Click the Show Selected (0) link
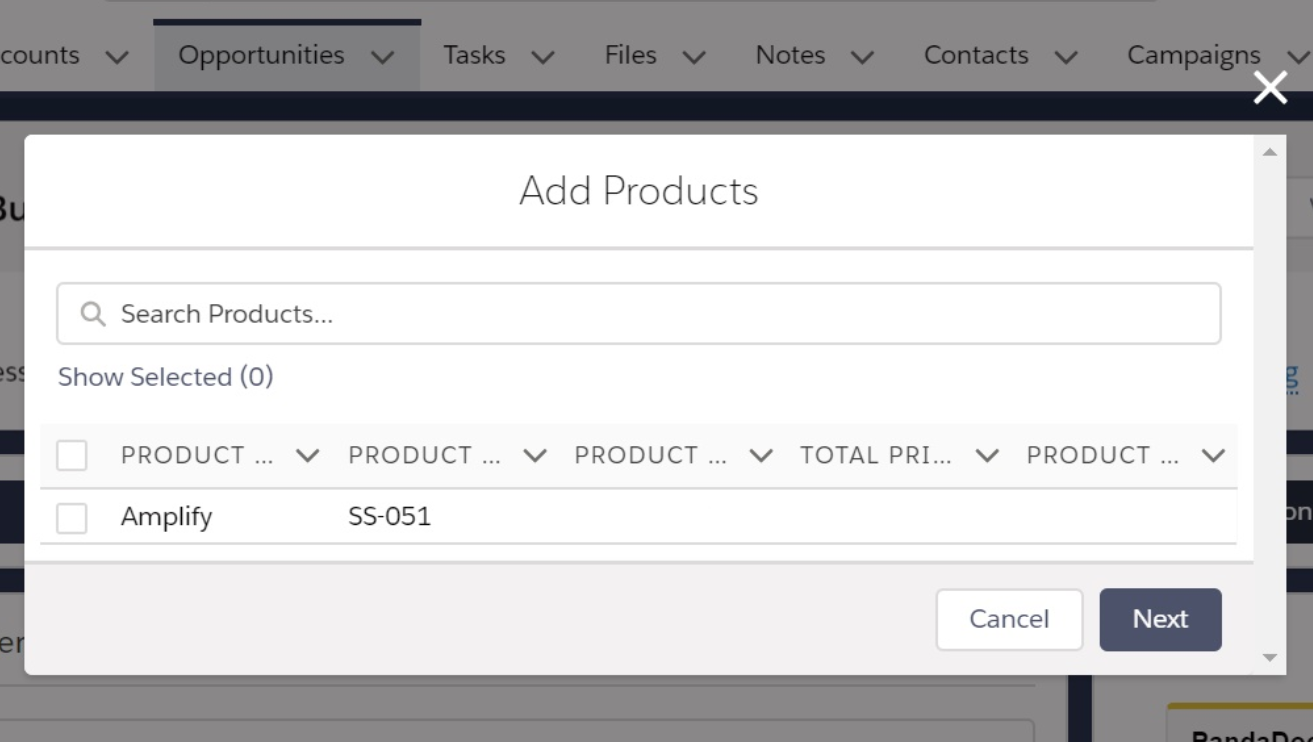This screenshot has height=742, width=1313. [x=165, y=377]
